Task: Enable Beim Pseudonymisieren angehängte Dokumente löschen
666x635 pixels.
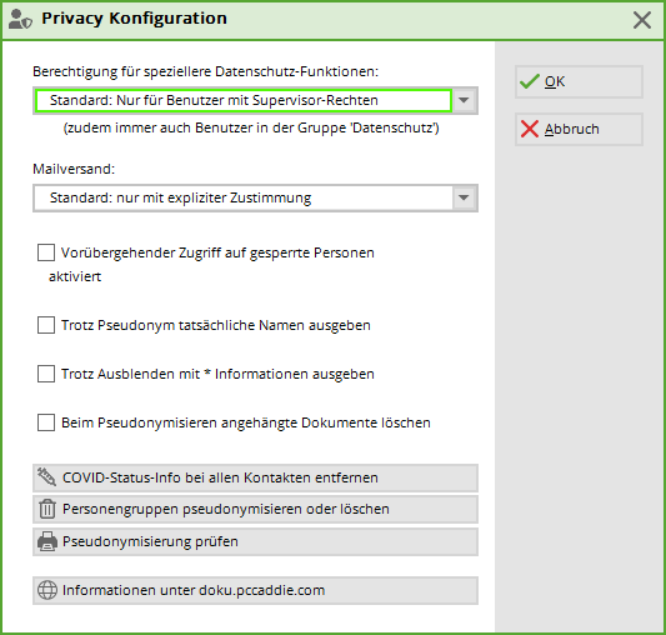Action: [x=46, y=423]
